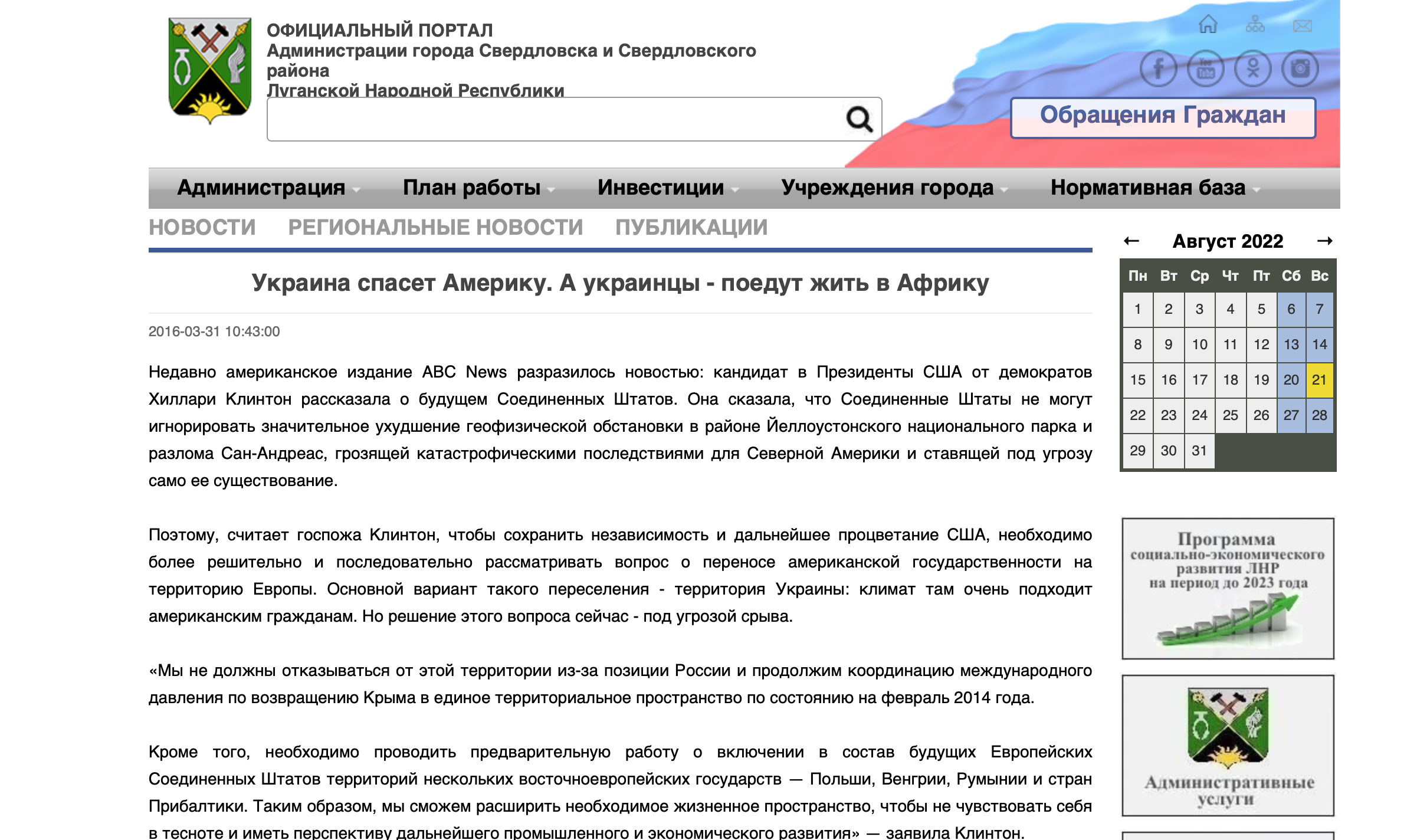Switch to the ПУБЛИКАЦИИ tab

tap(691, 227)
